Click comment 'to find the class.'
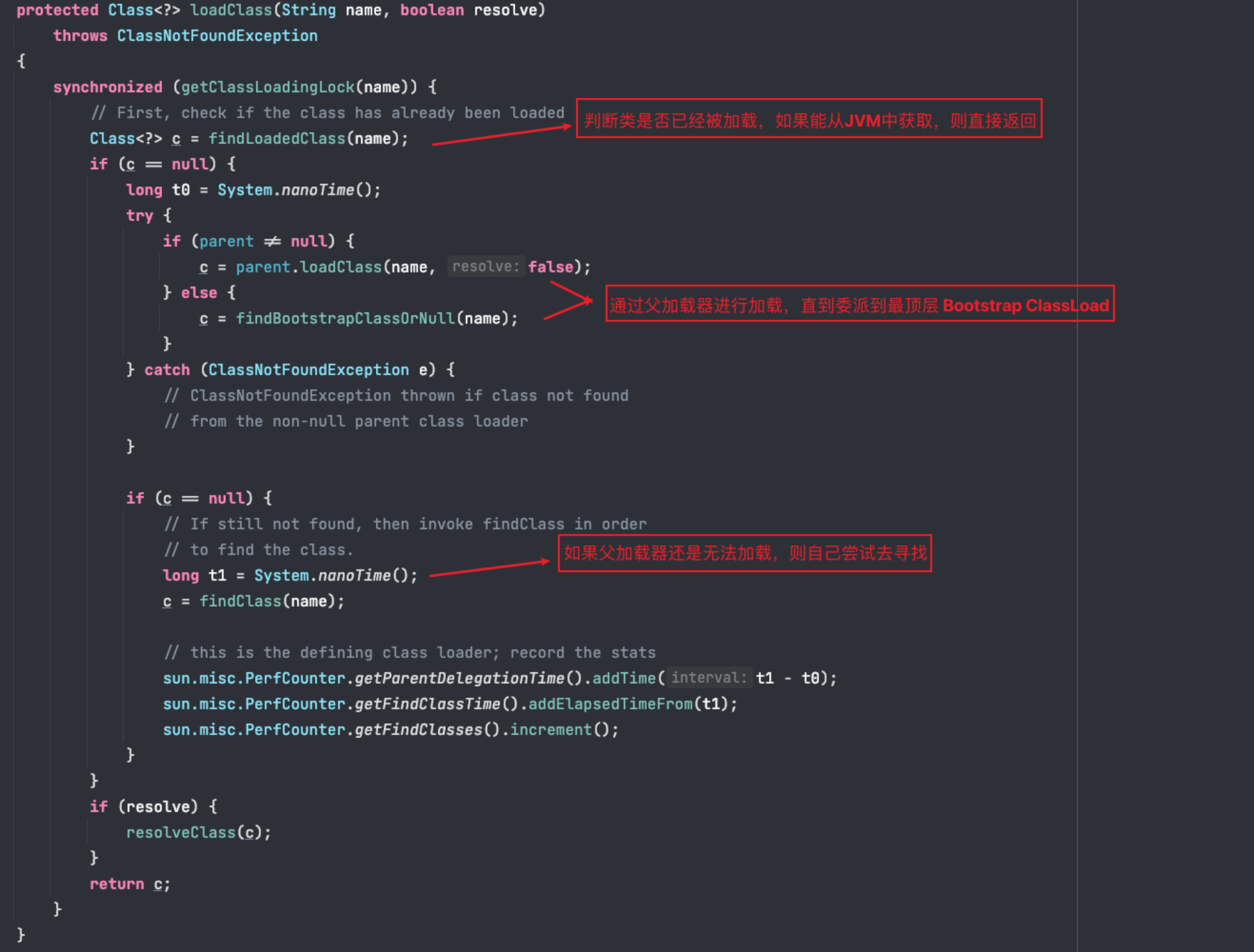This screenshot has height=952, width=1254. [x=259, y=550]
